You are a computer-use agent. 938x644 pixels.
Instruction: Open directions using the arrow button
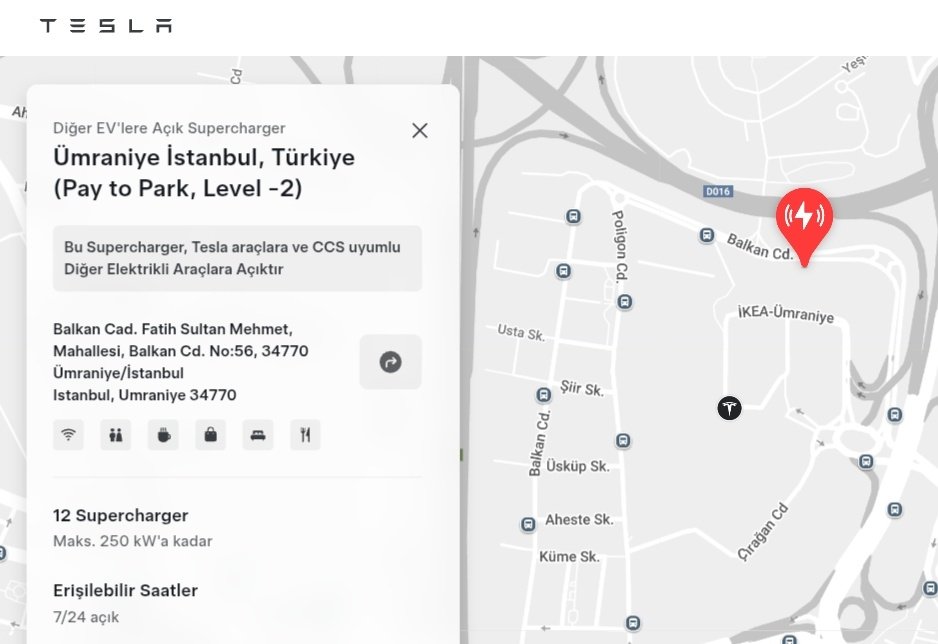(x=391, y=362)
